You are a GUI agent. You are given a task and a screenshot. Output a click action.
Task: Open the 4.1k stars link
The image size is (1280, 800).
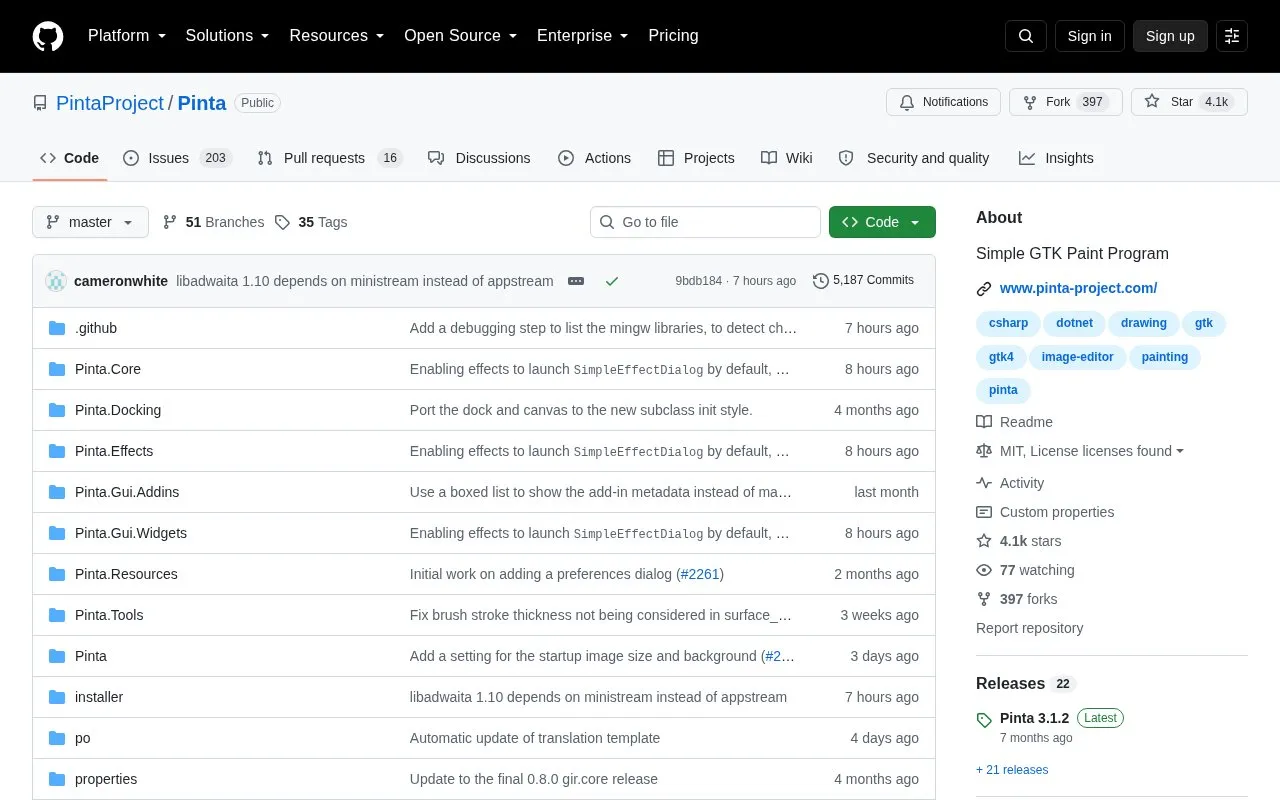[x=1019, y=541]
